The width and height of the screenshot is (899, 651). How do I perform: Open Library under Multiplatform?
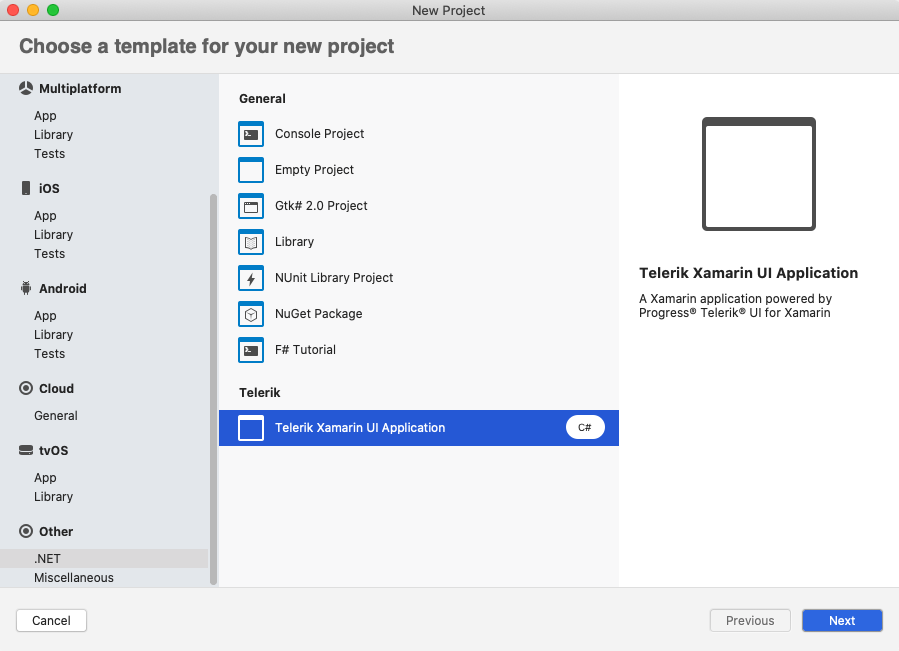point(53,135)
